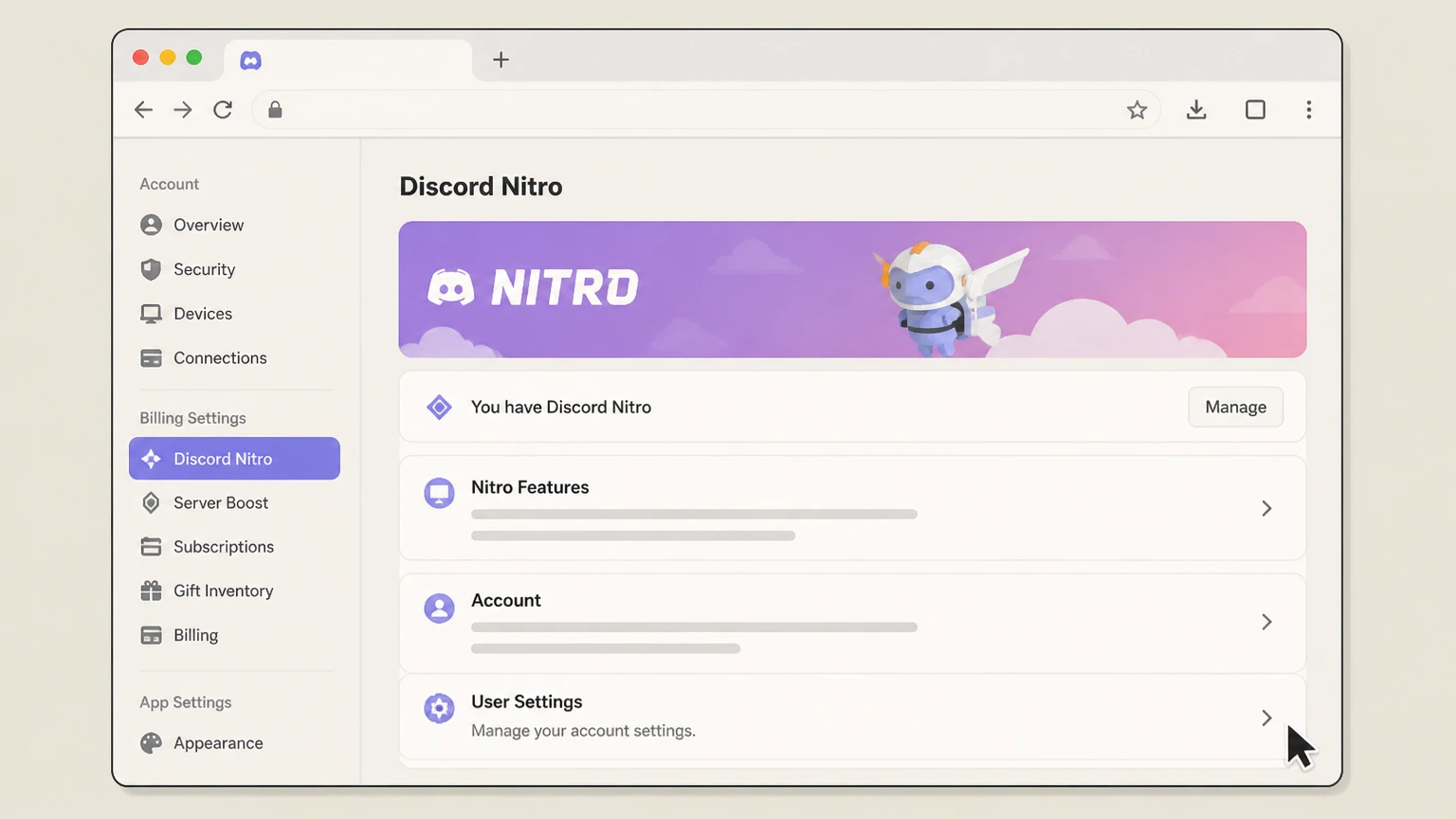This screenshot has width=1456, height=819.
Task: Click the Overview person icon
Action: pos(151,225)
